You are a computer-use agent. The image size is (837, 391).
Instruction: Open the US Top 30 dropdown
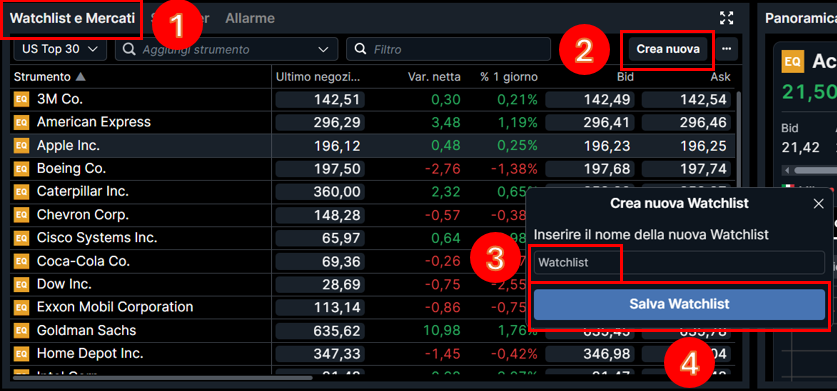60,49
